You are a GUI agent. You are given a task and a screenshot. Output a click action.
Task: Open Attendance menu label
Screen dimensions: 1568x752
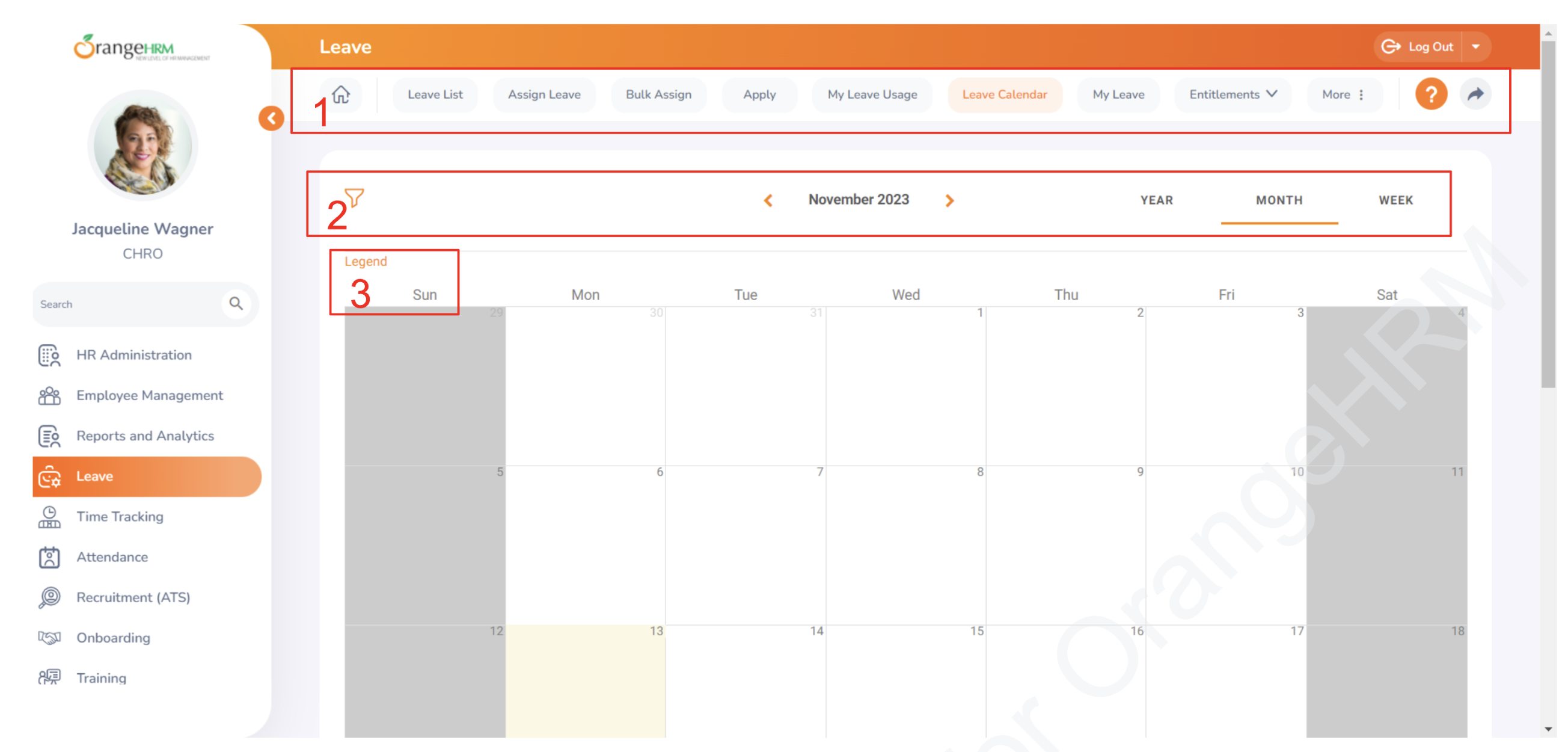coord(112,557)
